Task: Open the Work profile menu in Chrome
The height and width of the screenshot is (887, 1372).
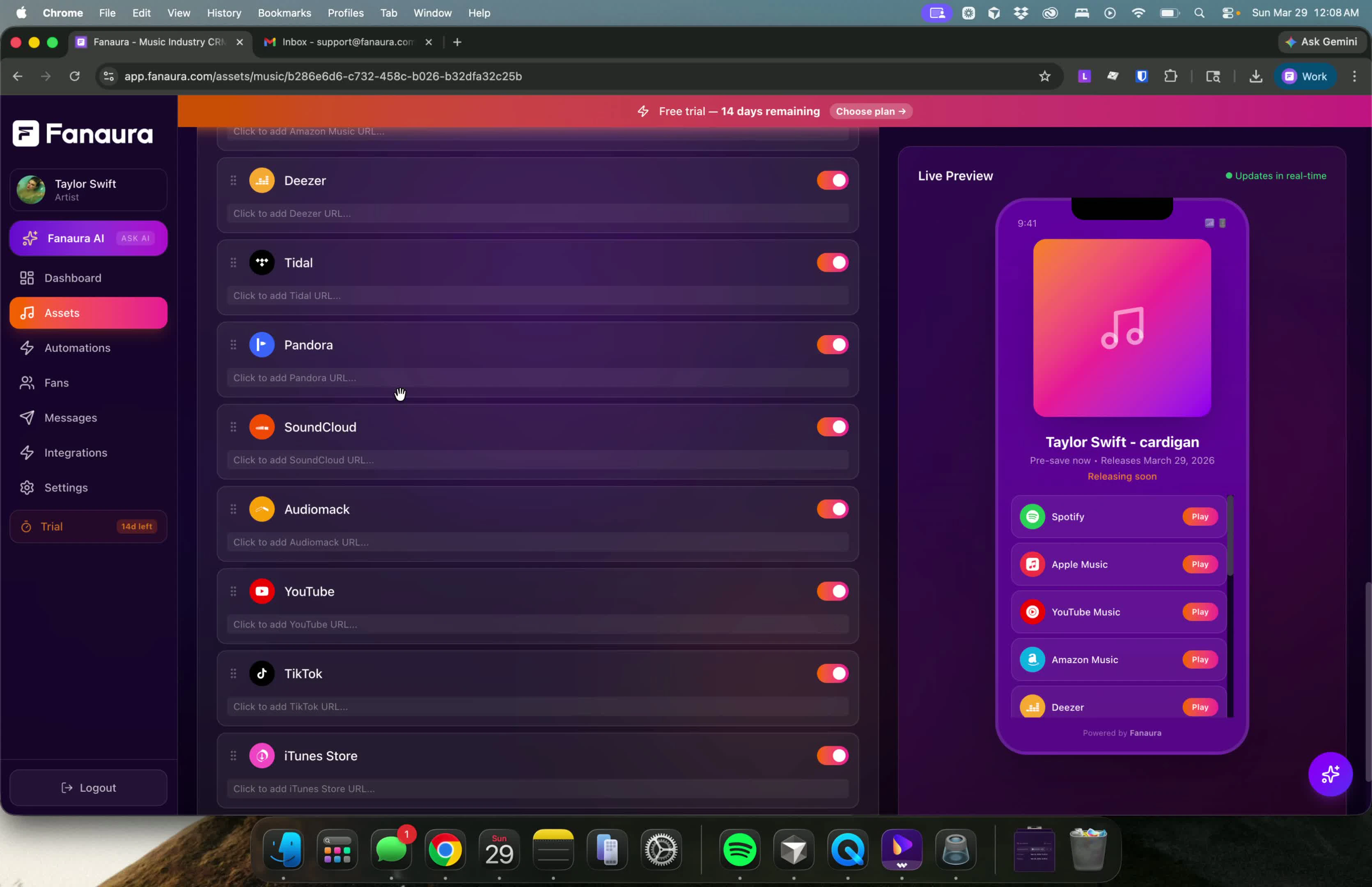Action: coord(1305,76)
